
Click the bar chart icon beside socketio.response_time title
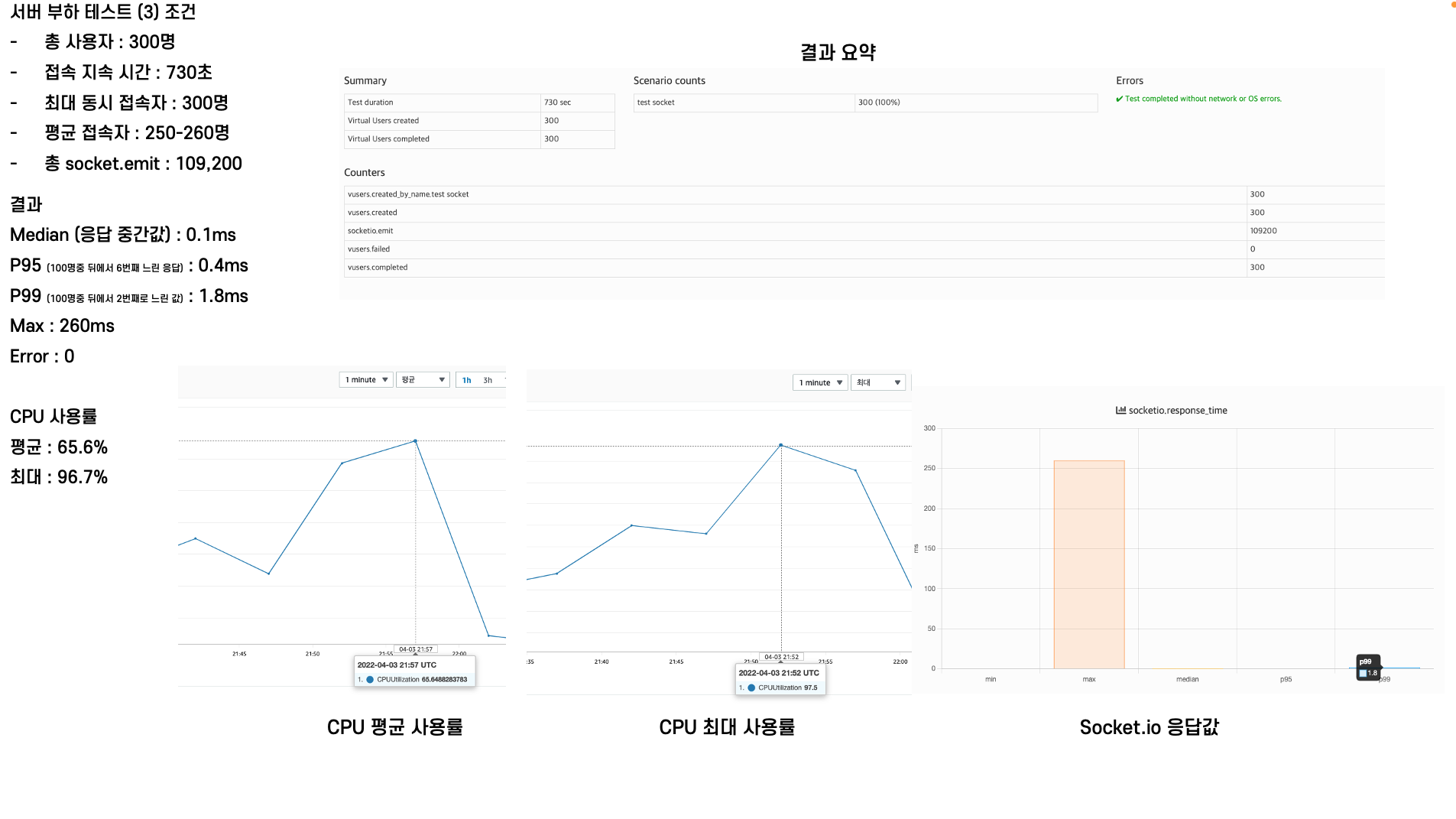coord(1120,410)
